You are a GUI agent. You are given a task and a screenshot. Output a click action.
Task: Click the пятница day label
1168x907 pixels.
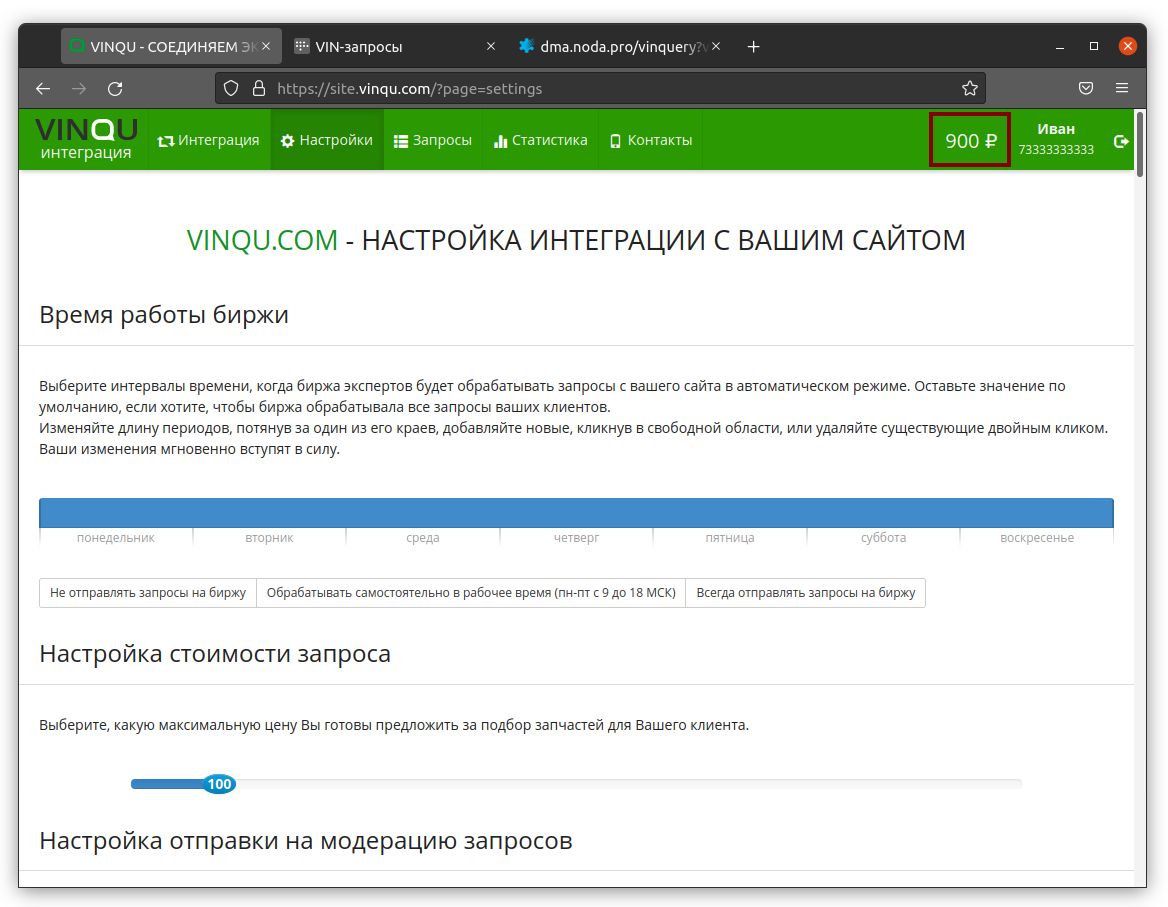pos(729,538)
